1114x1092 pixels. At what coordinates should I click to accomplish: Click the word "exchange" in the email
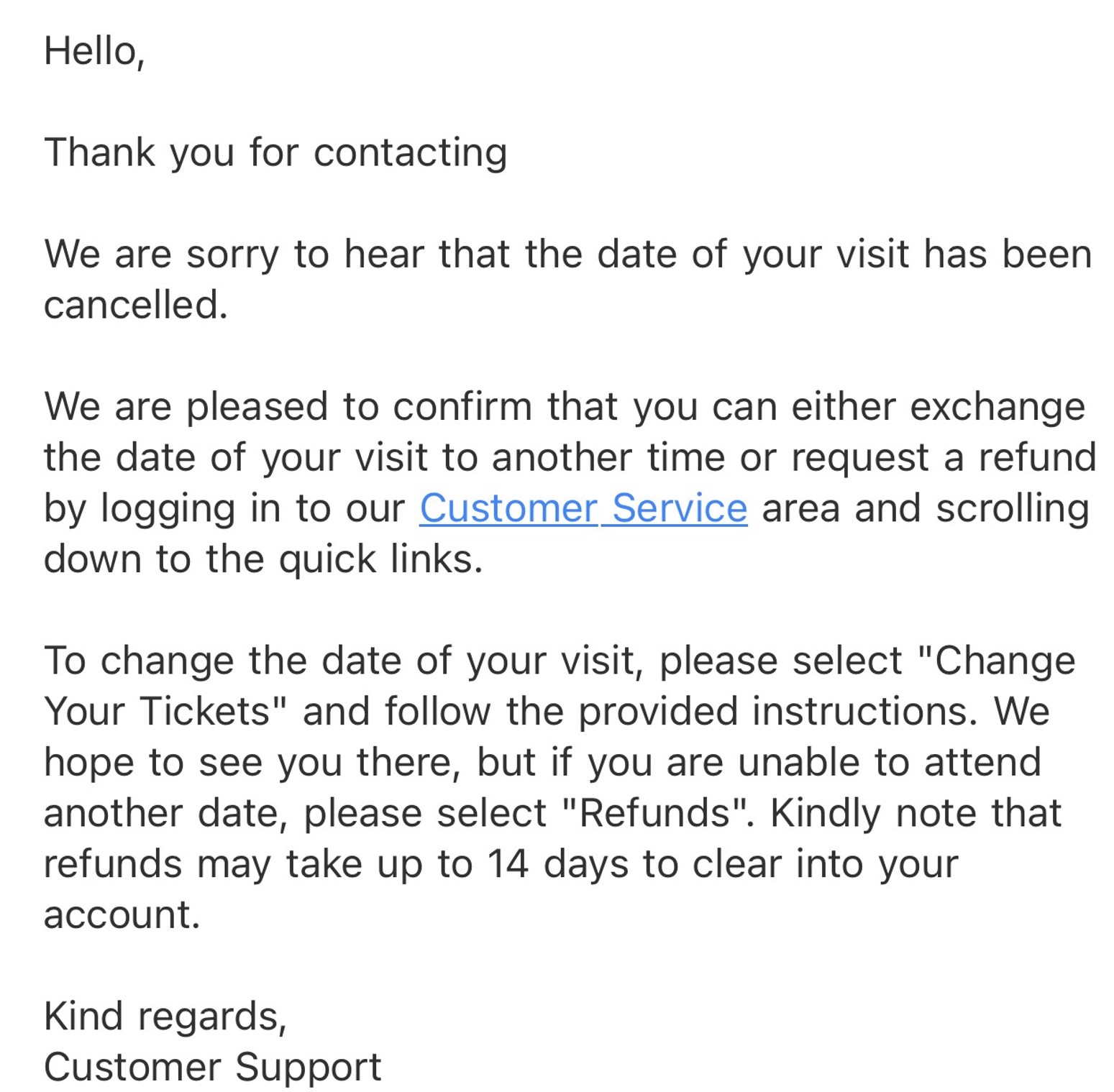click(997, 407)
